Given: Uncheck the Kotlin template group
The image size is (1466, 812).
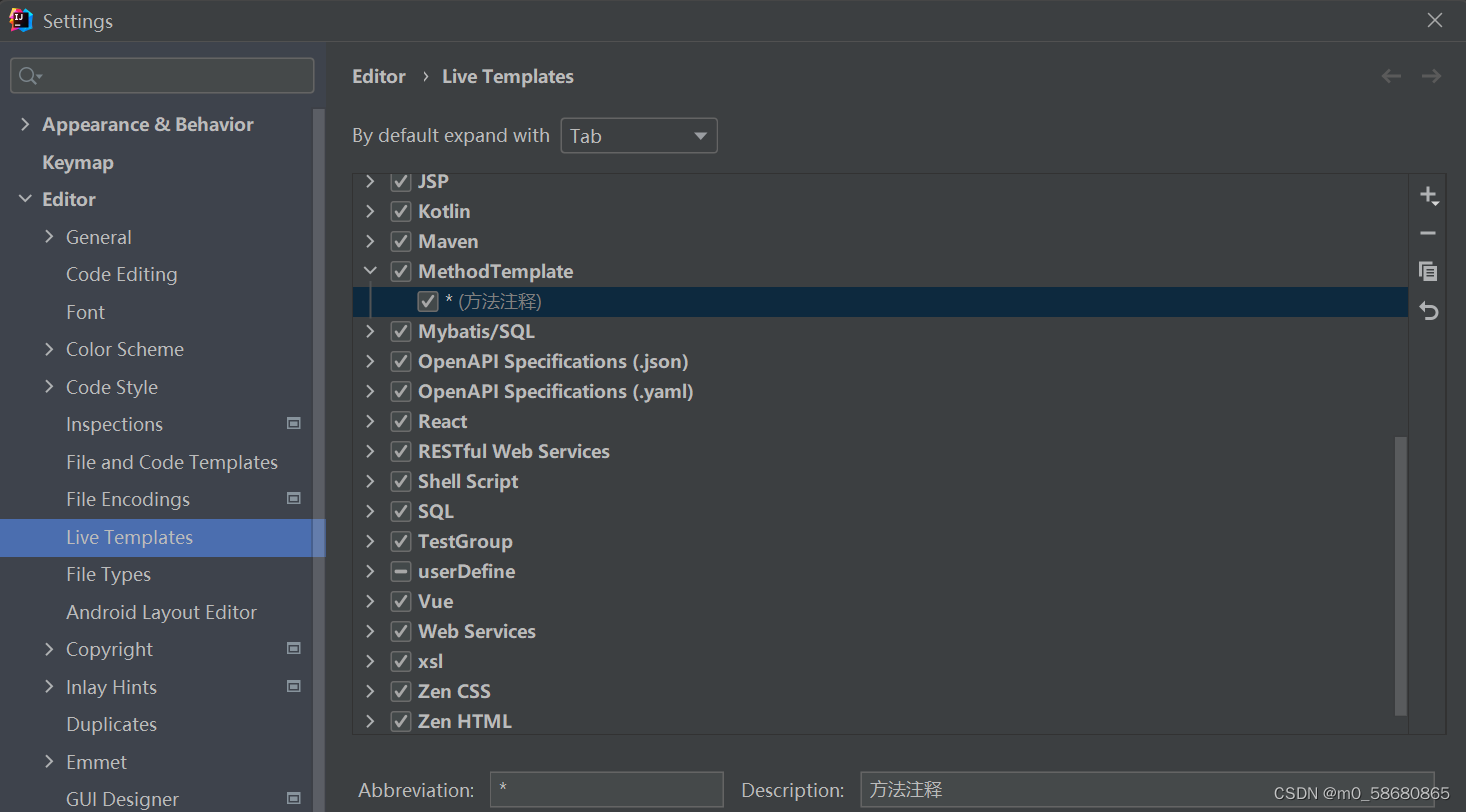Looking at the screenshot, I should click(x=401, y=211).
